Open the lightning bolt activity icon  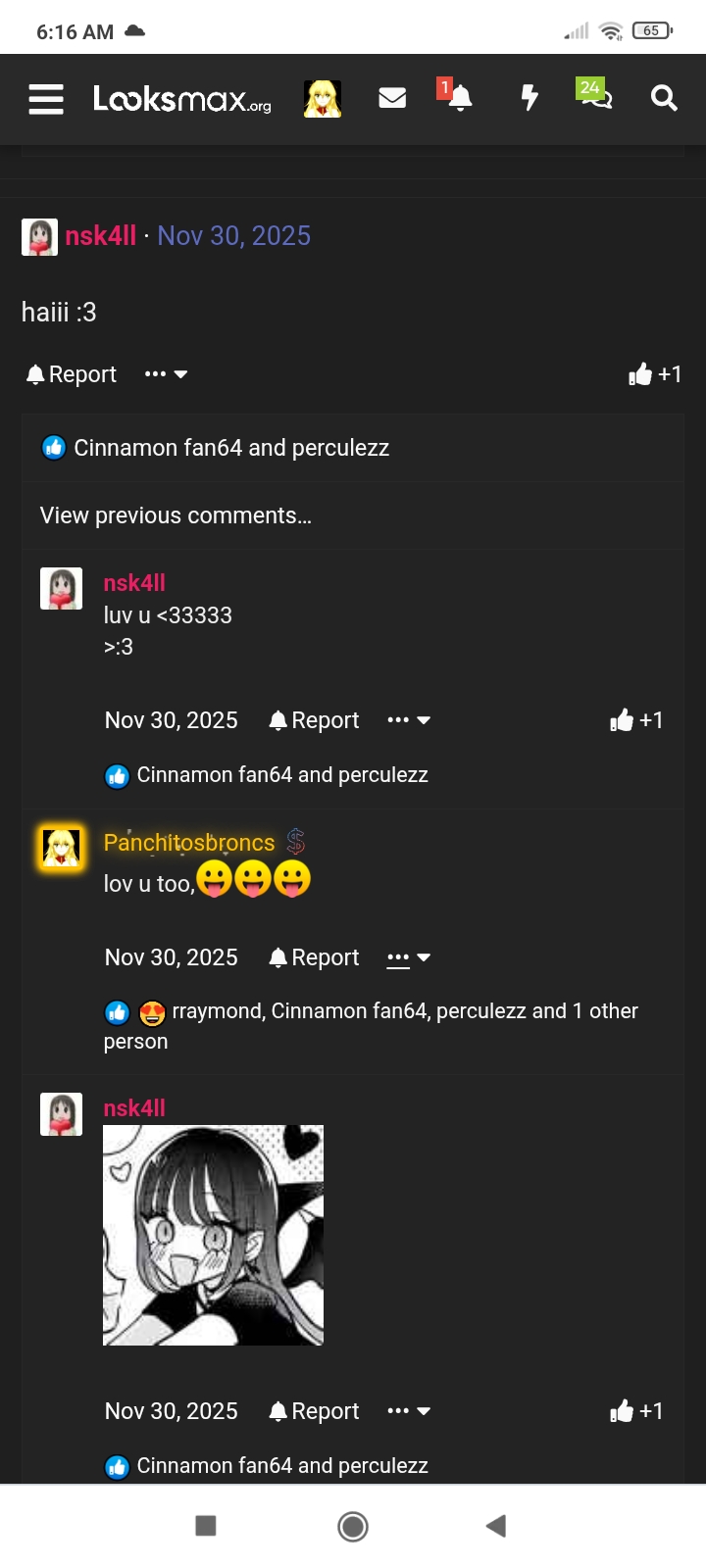tap(529, 98)
